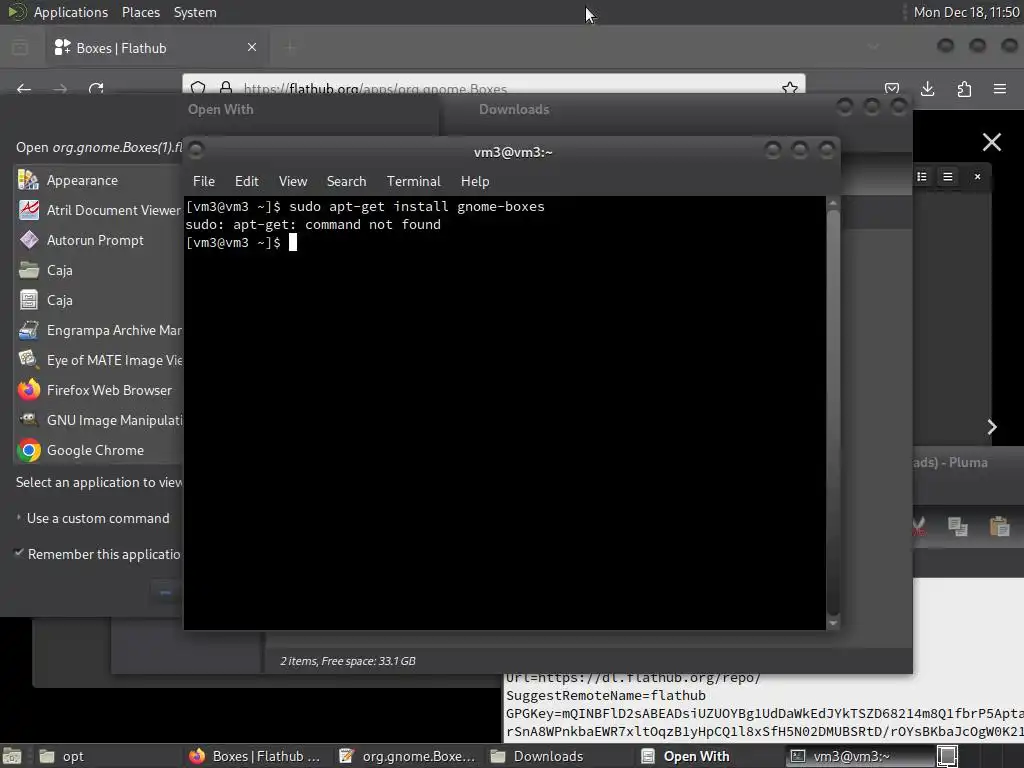1024x768 pixels.
Task: Click the Pluma cut scissors toolbar icon
Action: pos(918,526)
